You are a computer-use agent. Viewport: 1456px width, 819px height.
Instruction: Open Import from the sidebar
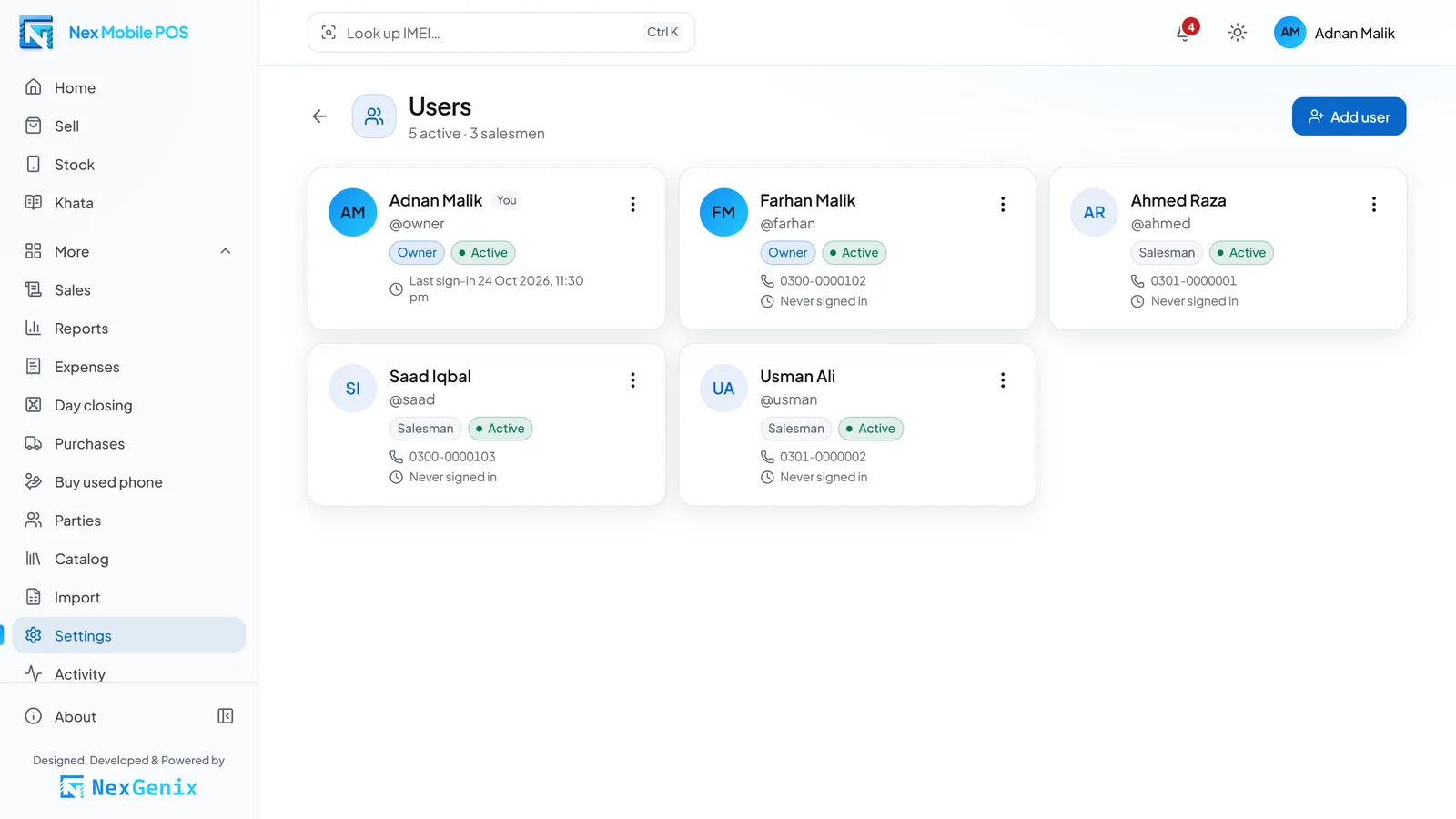tap(129, 597)
